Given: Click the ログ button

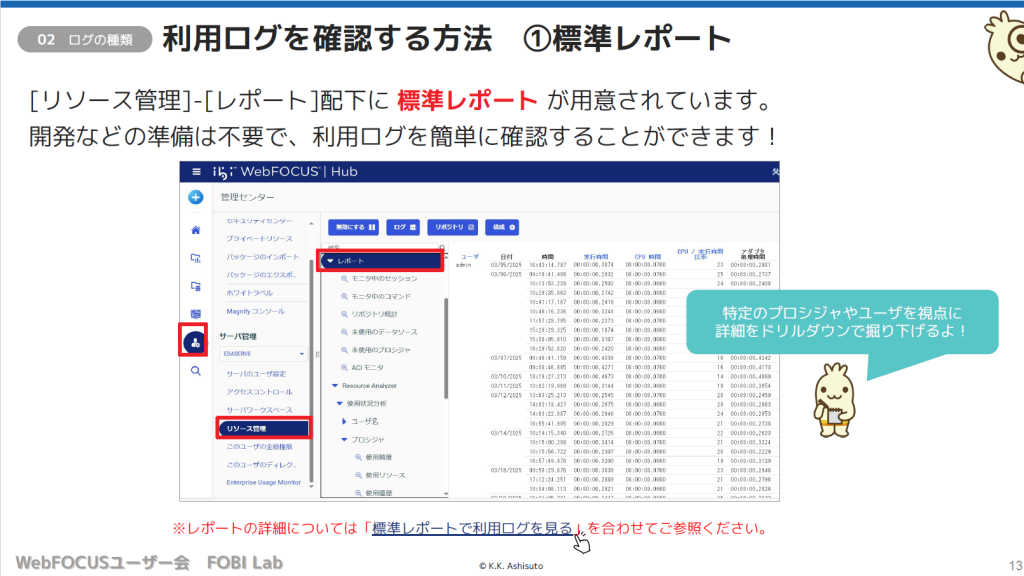Looking at the screenshot, I should pos(403,227).
